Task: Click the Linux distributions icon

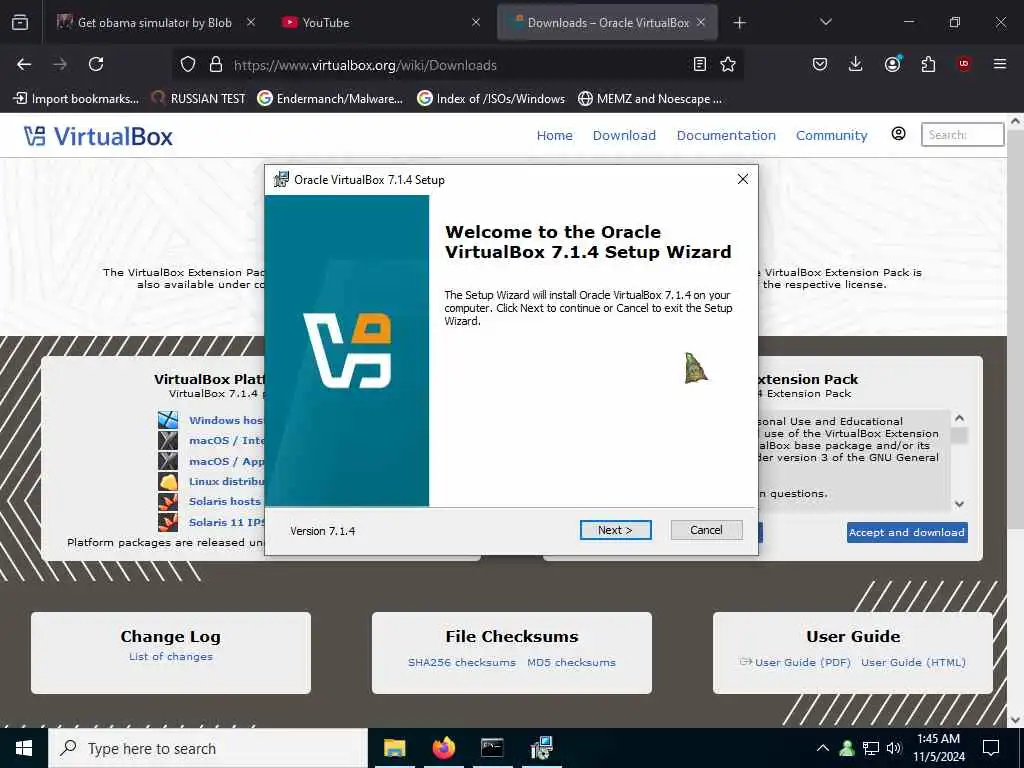Action: [168, 481]
